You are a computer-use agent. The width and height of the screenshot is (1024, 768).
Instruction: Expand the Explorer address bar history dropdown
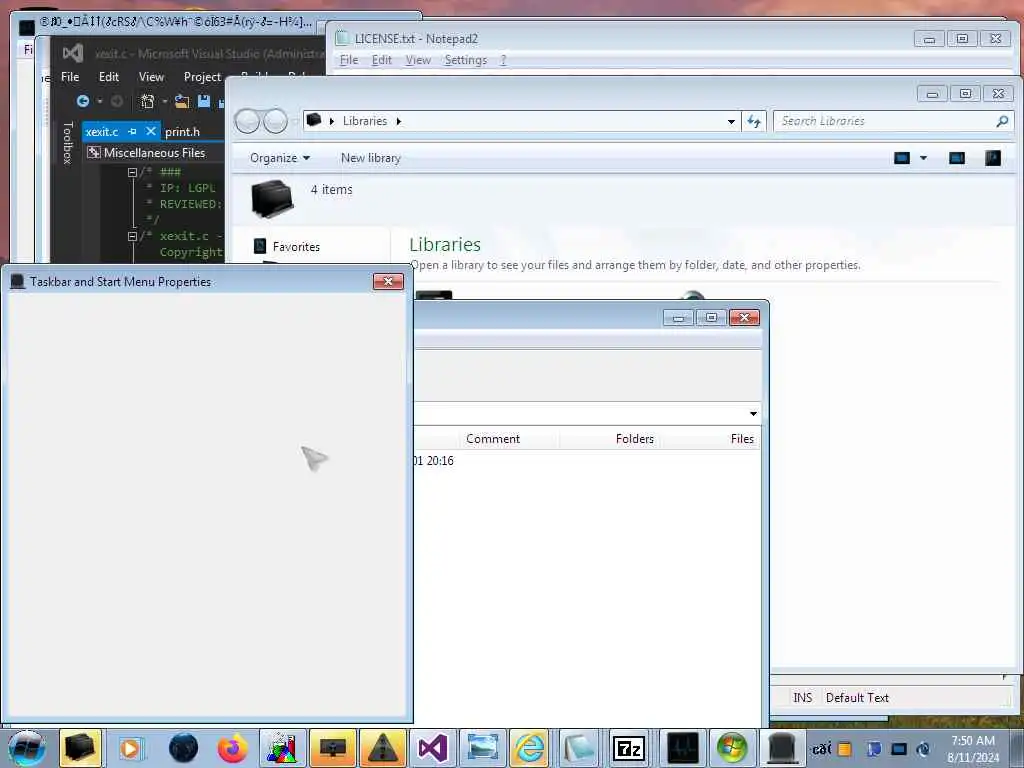pos(731,121)
